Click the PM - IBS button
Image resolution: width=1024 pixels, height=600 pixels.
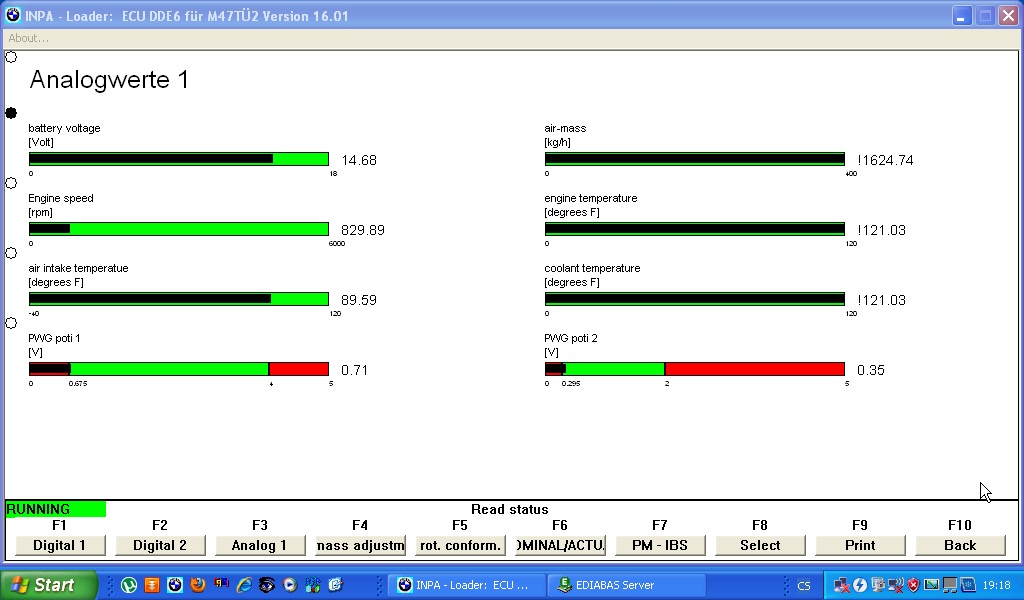[x=660, y=545]
